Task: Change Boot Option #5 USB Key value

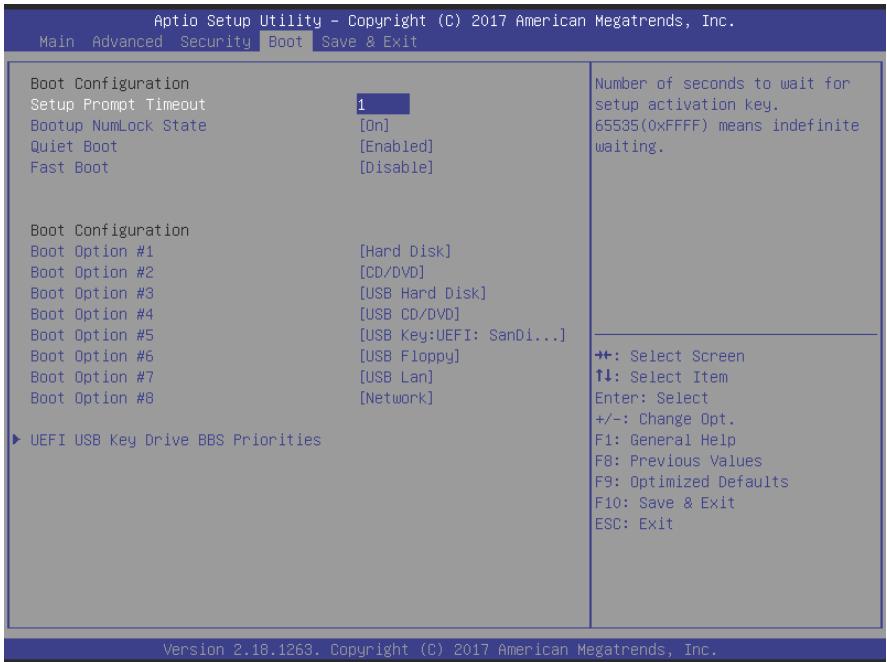Action: 463,335
